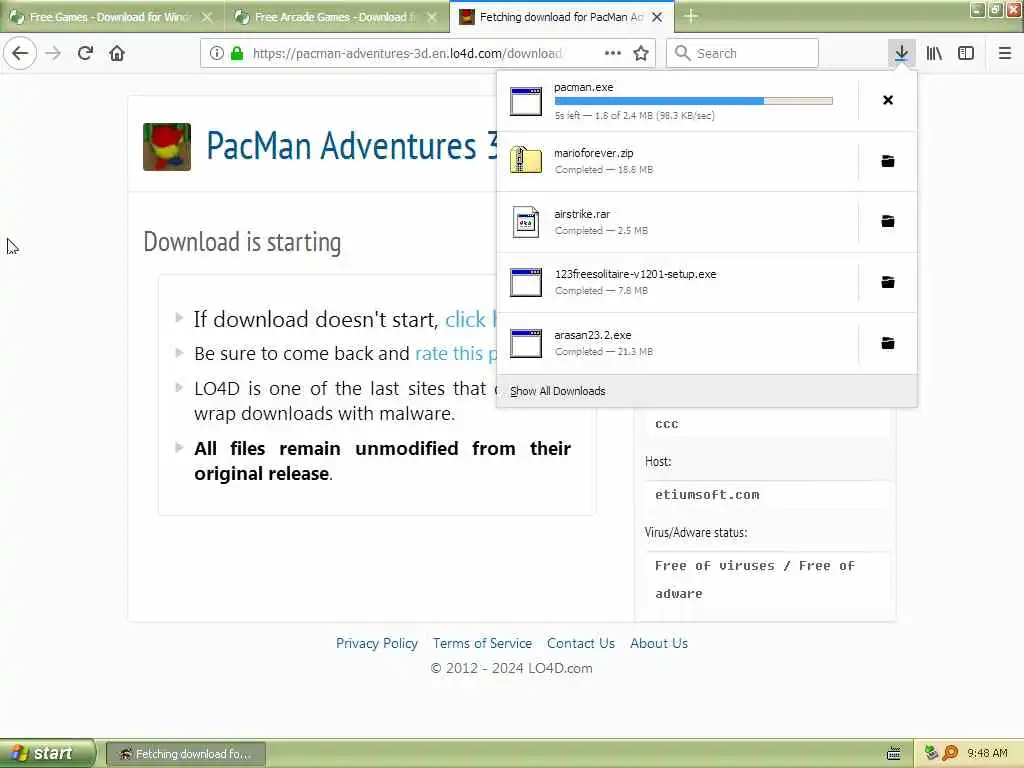Toggle the downloads panel arrow button

coord(901,53)
